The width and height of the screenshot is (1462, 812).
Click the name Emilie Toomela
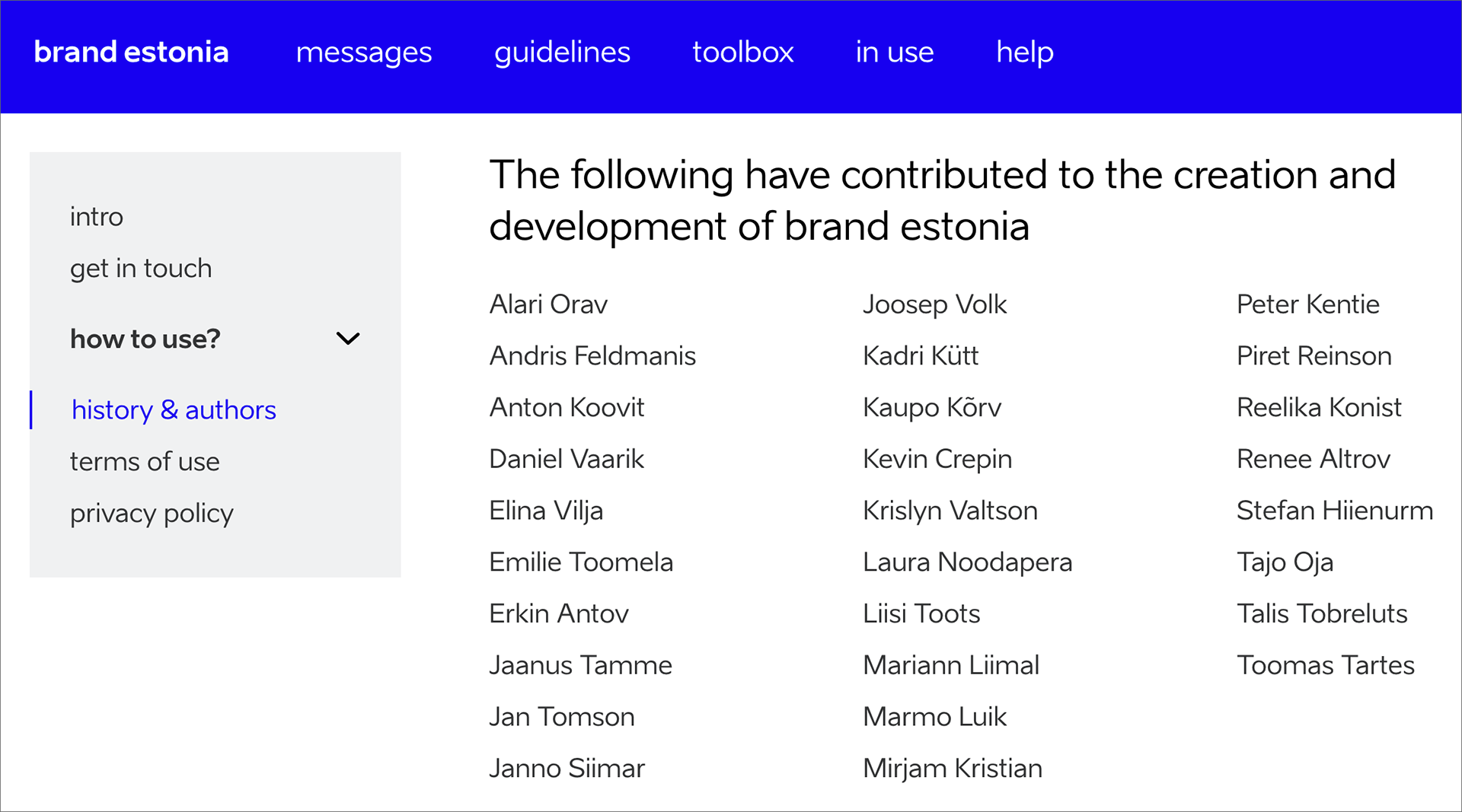click(581, 562)
